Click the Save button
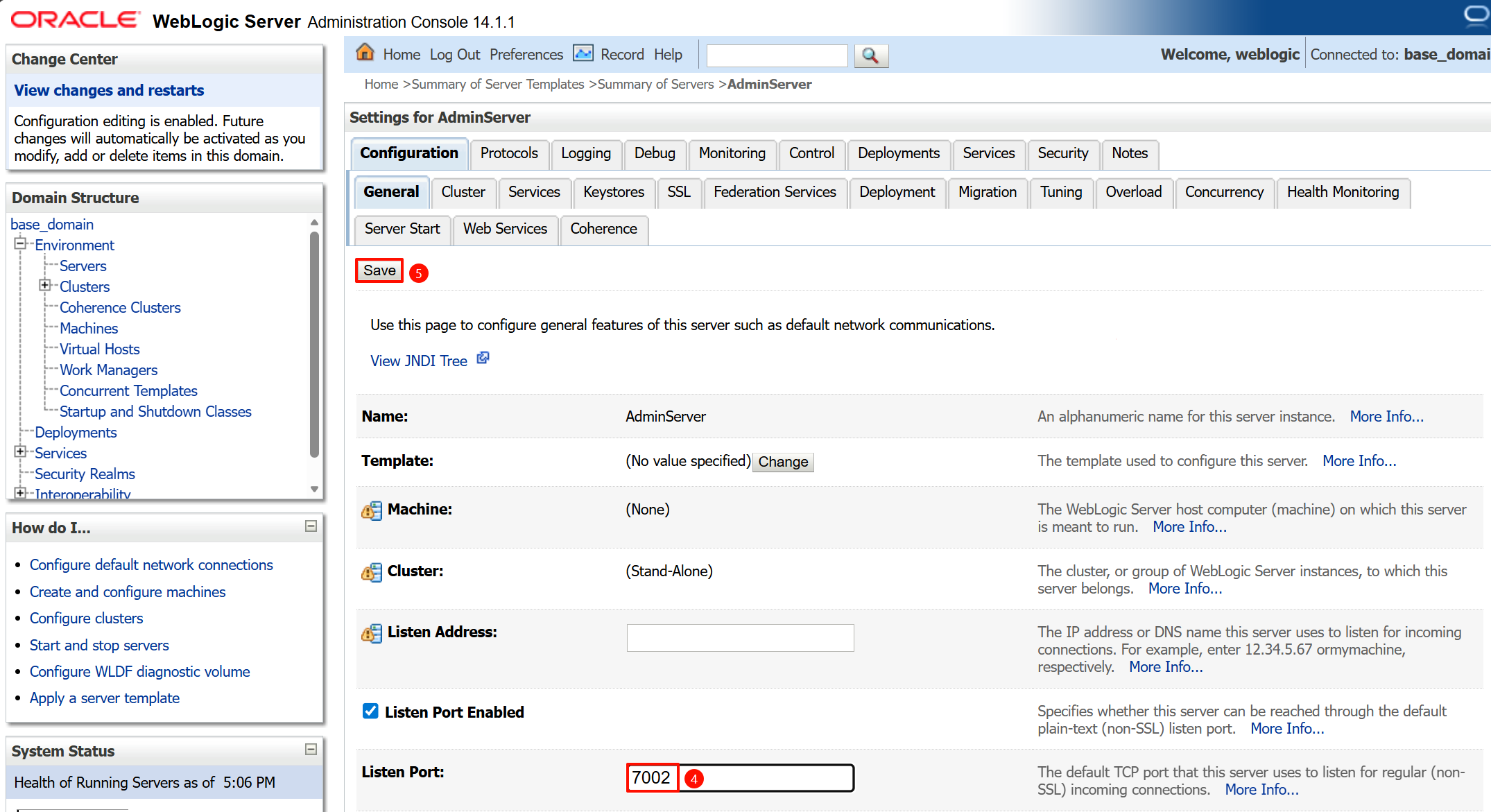Image resolution: width=1491 pixels, height=812 pixels. (x=379, y=270)
